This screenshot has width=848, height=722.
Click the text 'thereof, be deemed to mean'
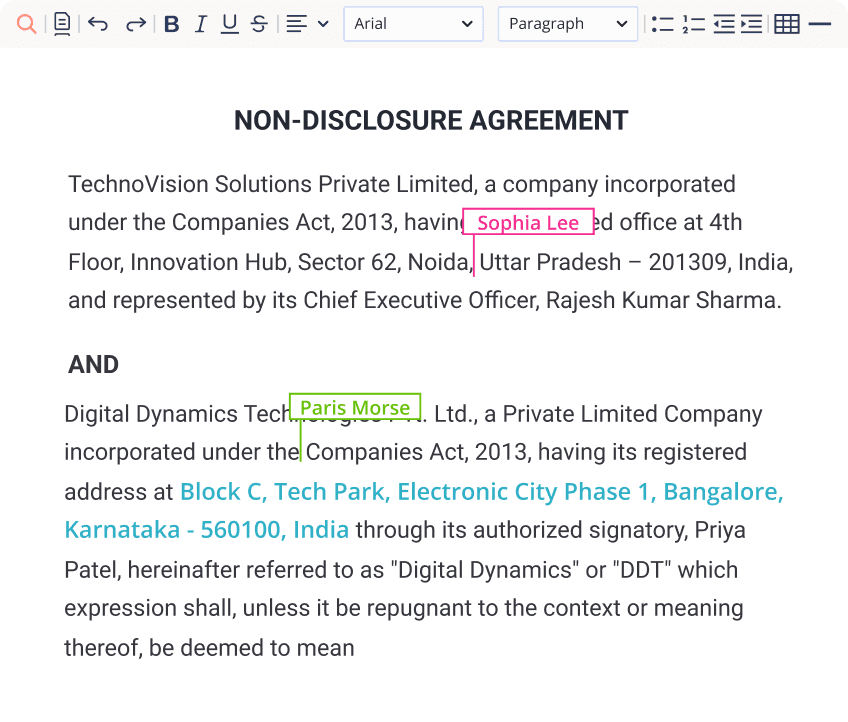pos(209,648)
